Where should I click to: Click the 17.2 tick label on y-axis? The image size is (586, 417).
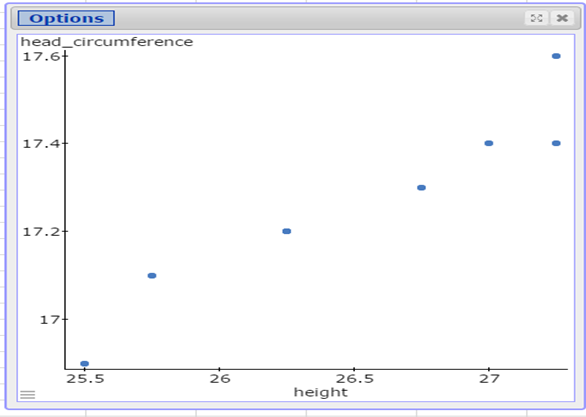tap(40, 232)
